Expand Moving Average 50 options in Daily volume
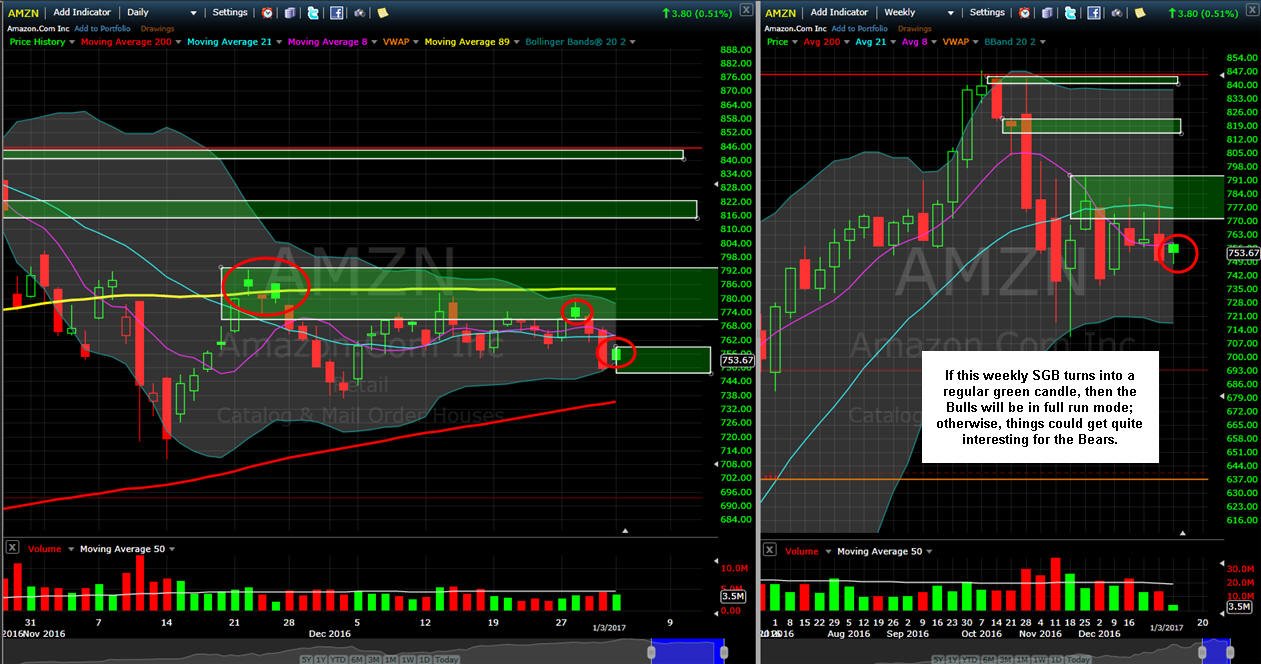This screenshot has height=664, width=1261. 172,549
